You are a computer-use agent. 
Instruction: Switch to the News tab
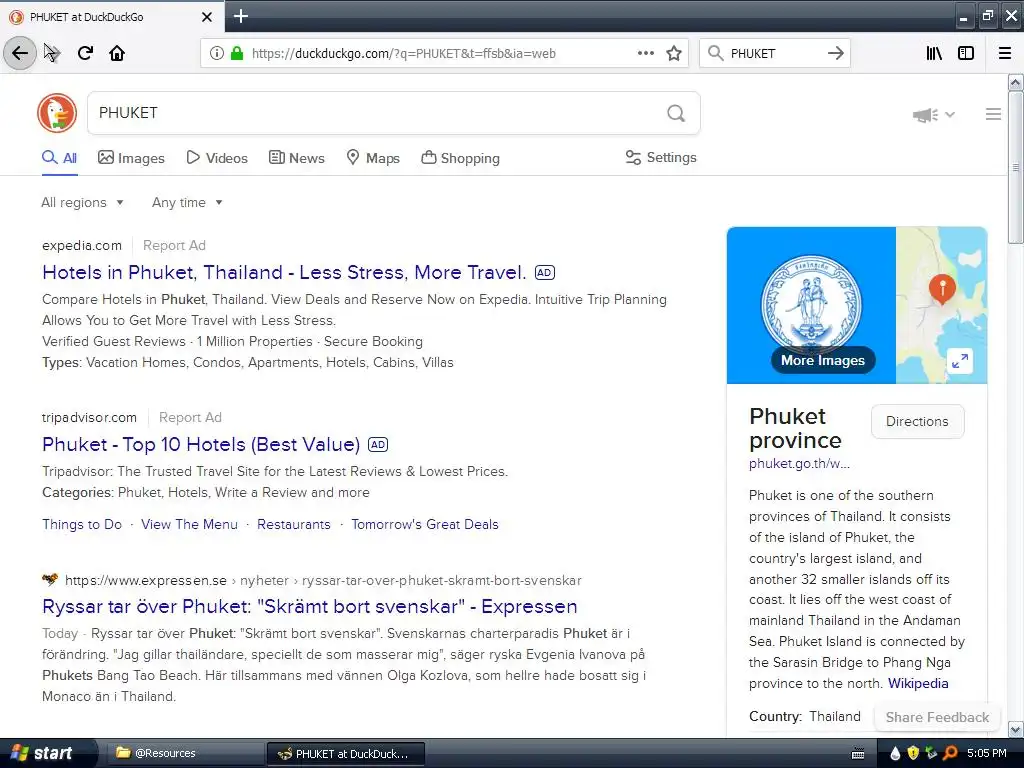[296, 158]
